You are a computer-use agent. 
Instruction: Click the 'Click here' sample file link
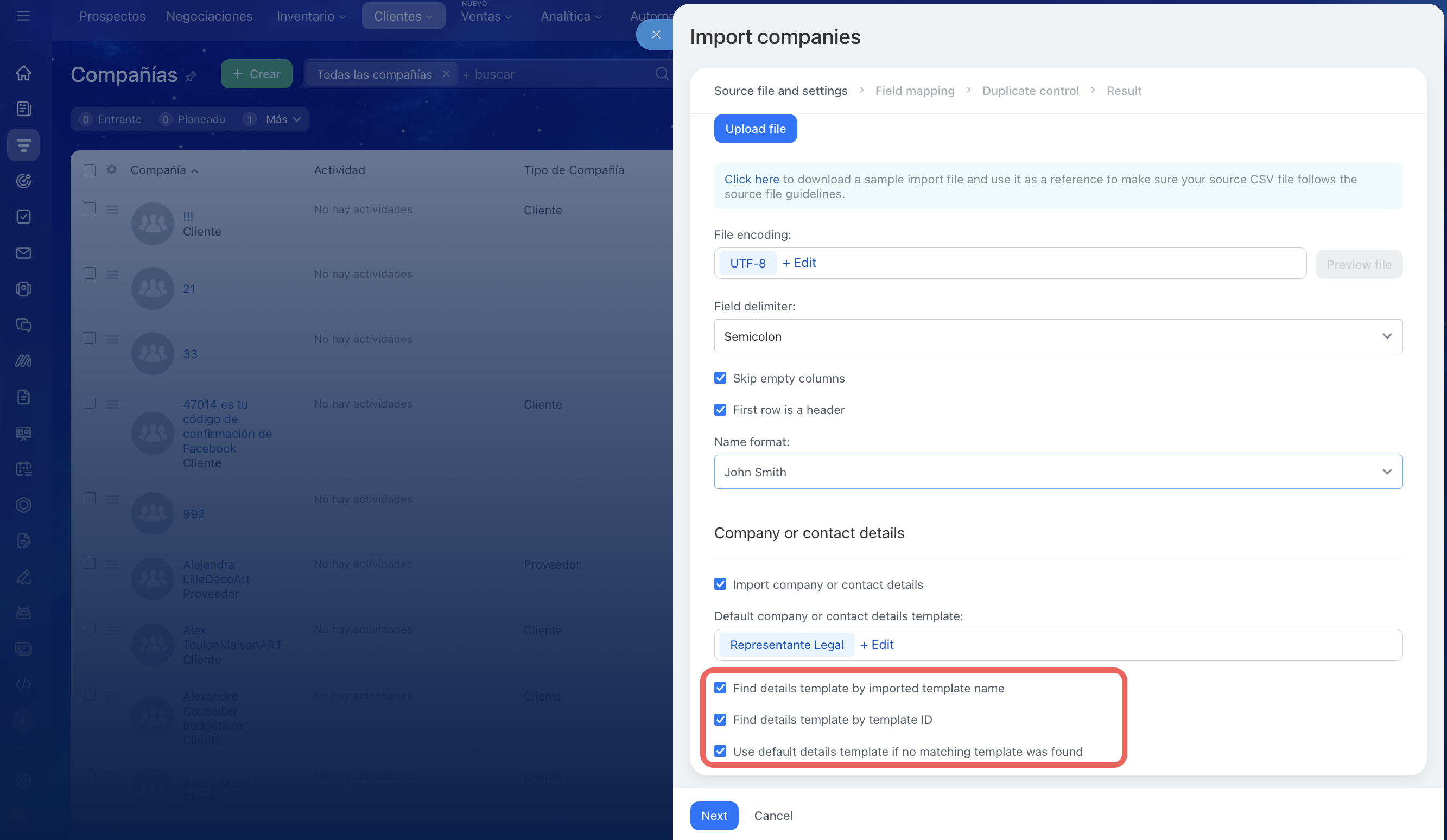pyautogui.click(x=751, y=179)
